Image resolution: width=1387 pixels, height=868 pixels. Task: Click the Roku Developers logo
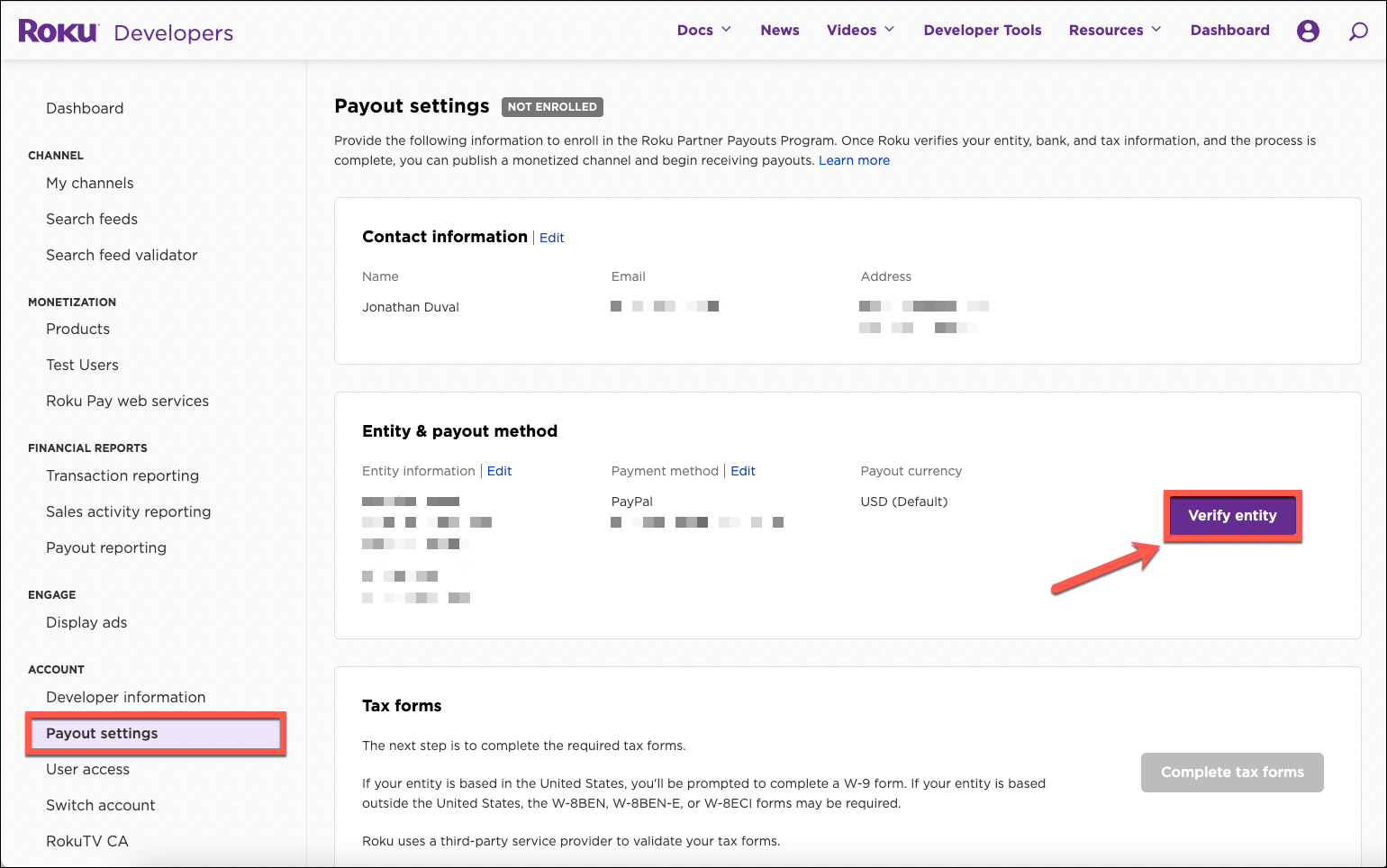click(125, 32)
